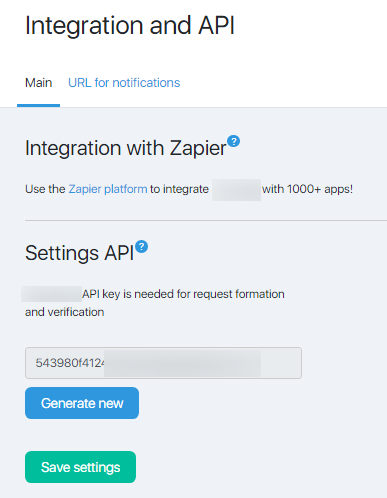The width and height of the screenshot is (387, 498).
Task: Click the Integration and API page title
Action: (130, 25)
